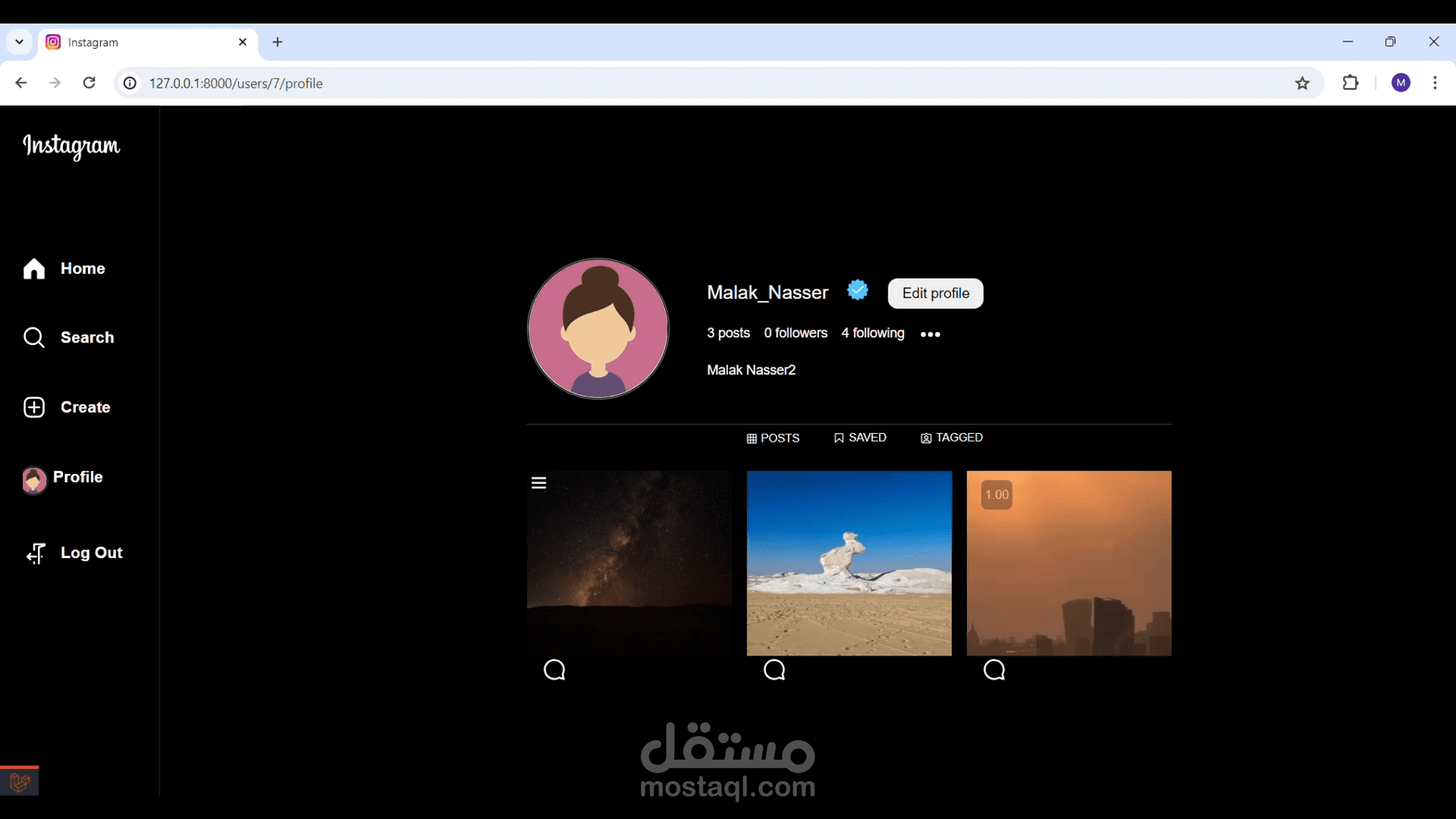Click the Instagram logo in sidebar
The height and width of the screenshot is (819, 1456).
(71, 146)
